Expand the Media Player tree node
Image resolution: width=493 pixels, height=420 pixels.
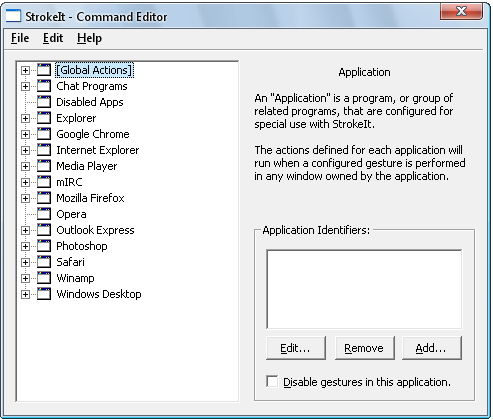pos(25,166)
